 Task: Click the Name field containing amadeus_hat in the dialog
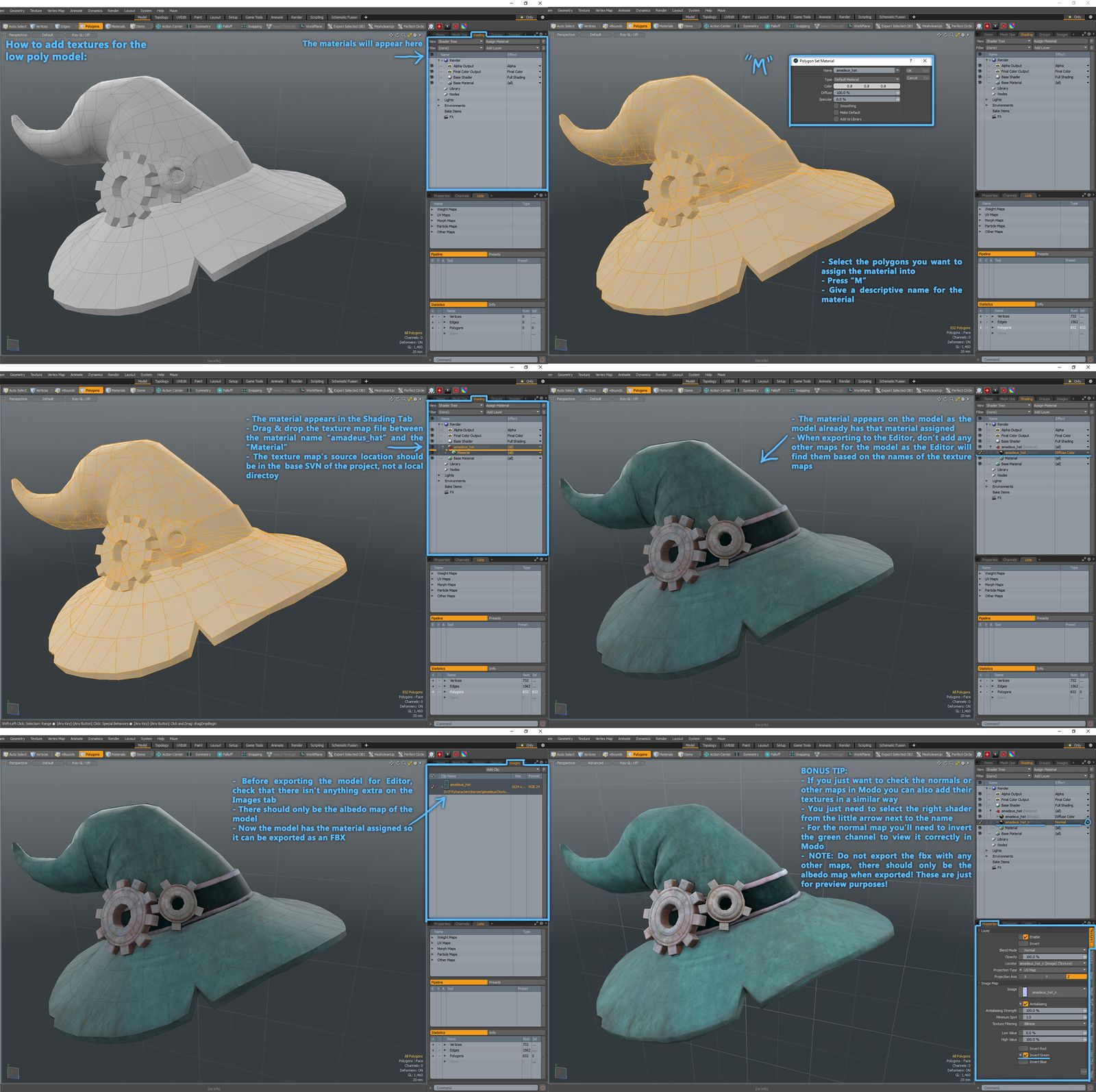tap(864, 71)
